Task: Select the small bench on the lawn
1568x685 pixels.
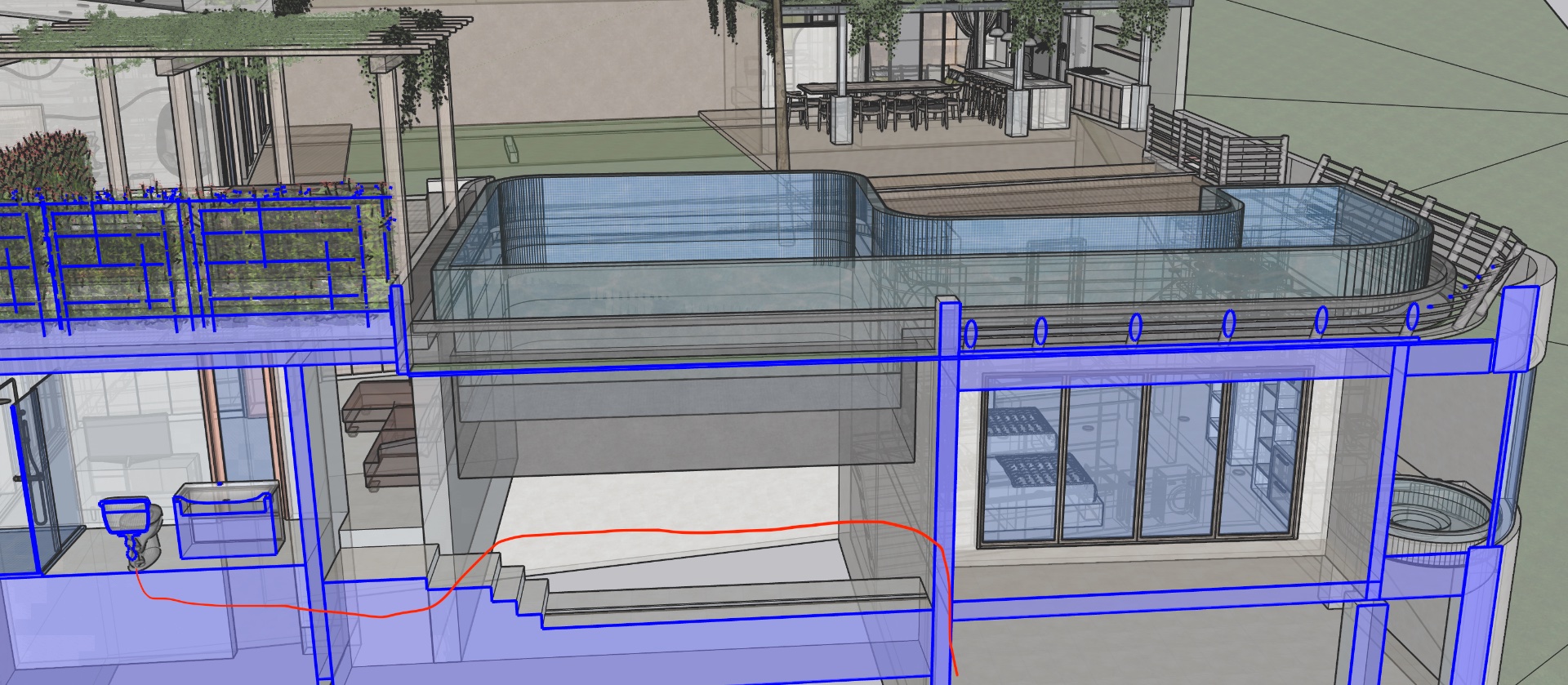Action: click(x=513, y=148)
